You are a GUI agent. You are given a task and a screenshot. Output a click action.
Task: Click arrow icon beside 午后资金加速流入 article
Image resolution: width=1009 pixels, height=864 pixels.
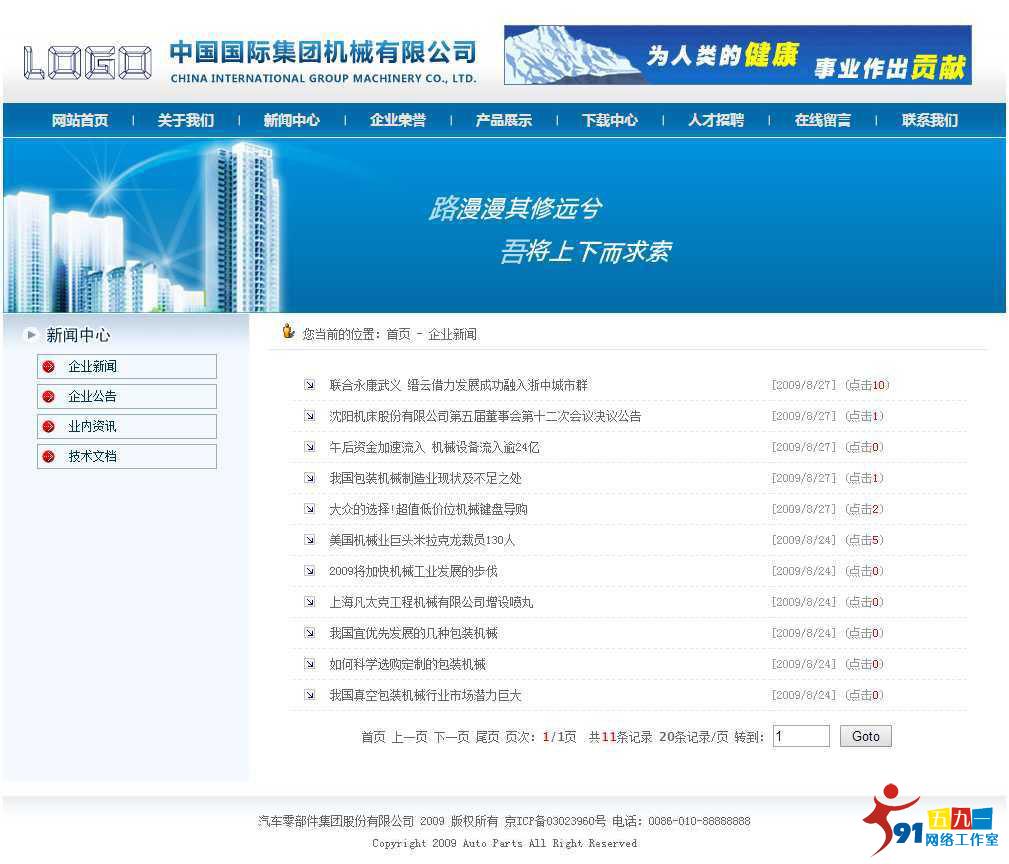310,447
